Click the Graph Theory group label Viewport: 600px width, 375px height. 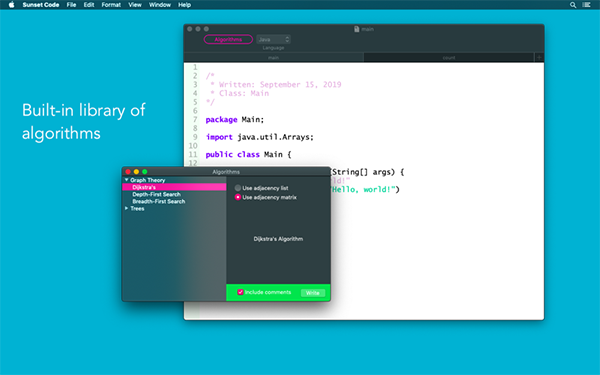[147, 180]
